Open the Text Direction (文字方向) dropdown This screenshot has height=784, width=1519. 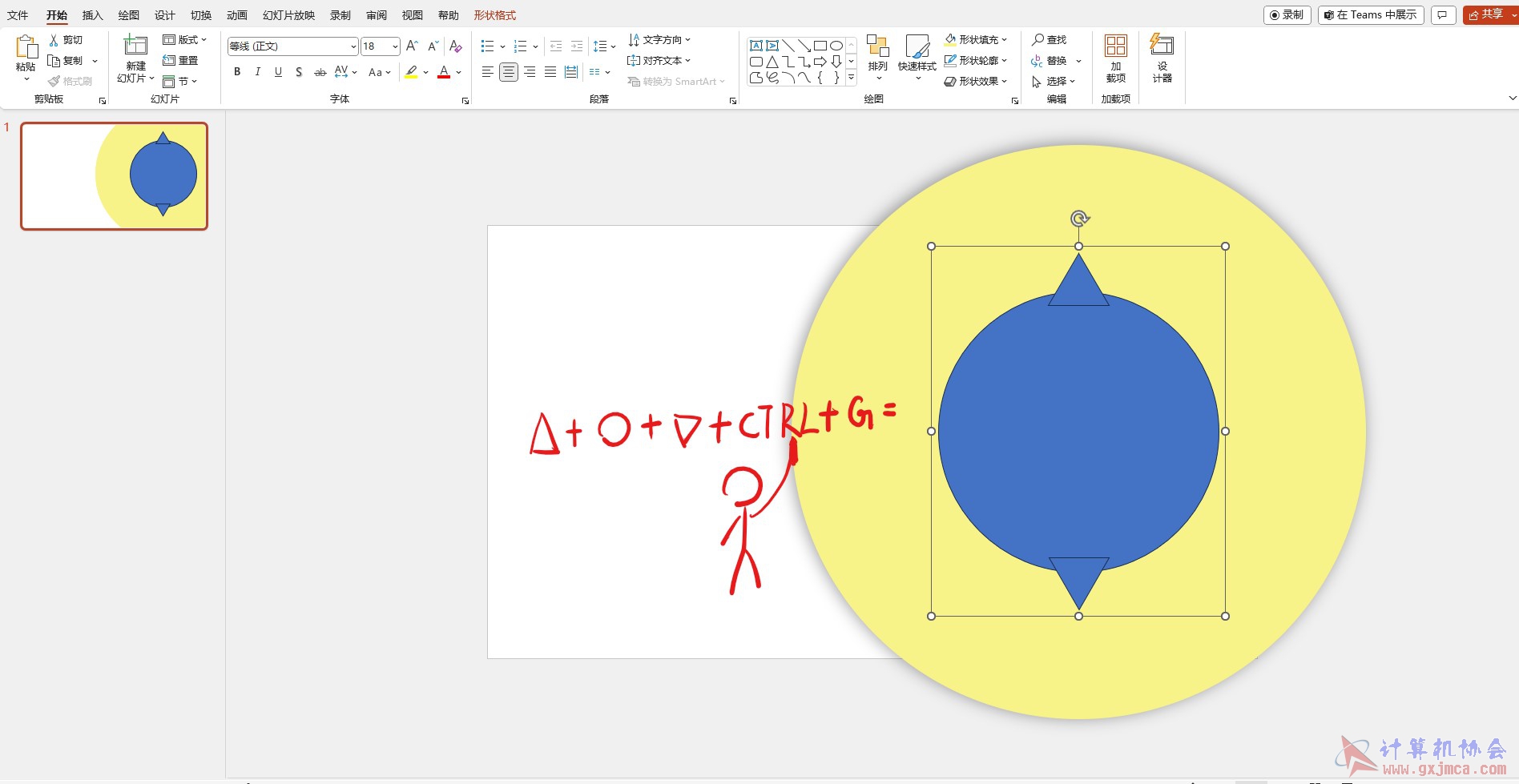coord(659,40)
